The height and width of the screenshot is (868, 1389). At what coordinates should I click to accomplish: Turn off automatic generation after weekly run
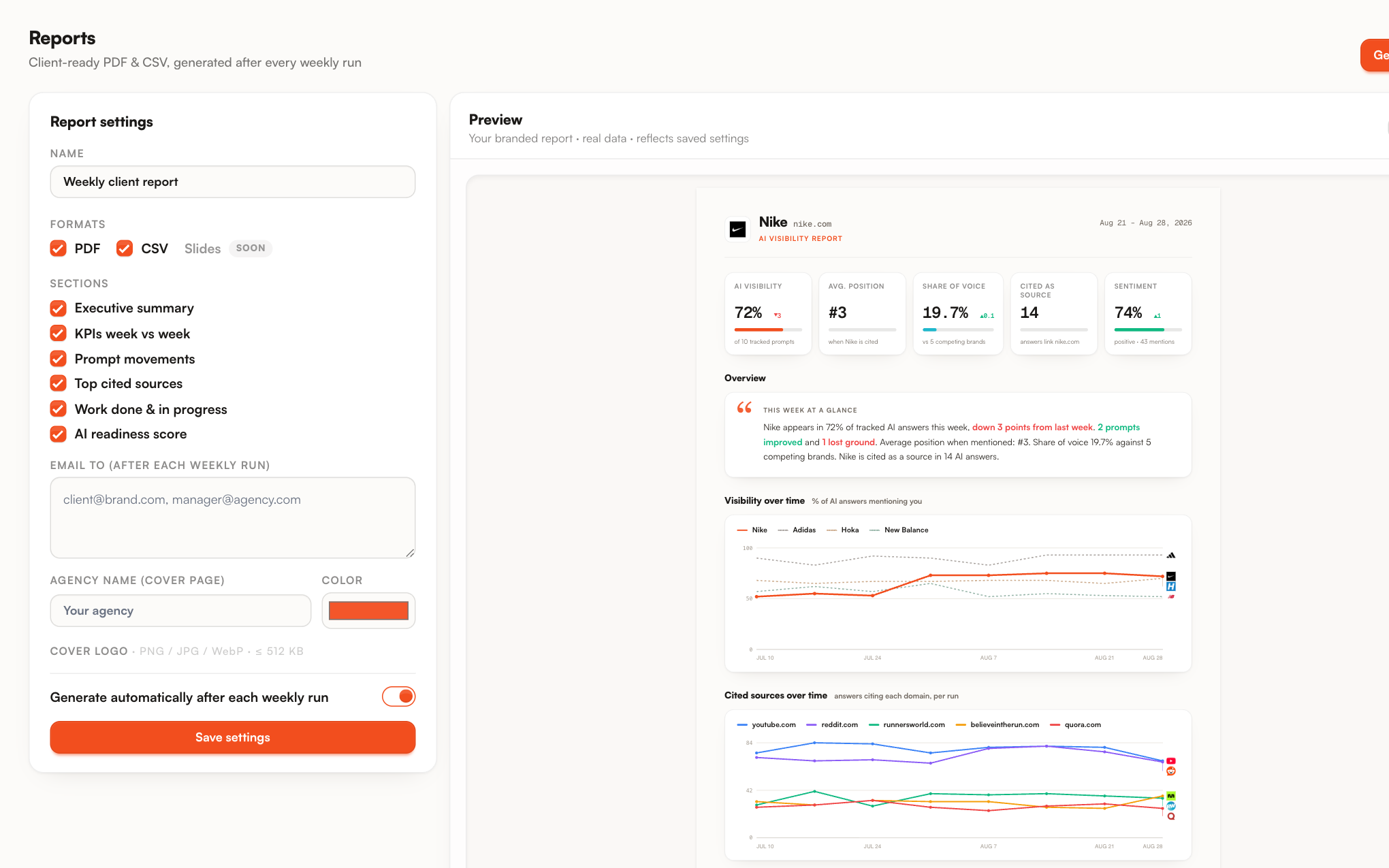pos(399,696)
